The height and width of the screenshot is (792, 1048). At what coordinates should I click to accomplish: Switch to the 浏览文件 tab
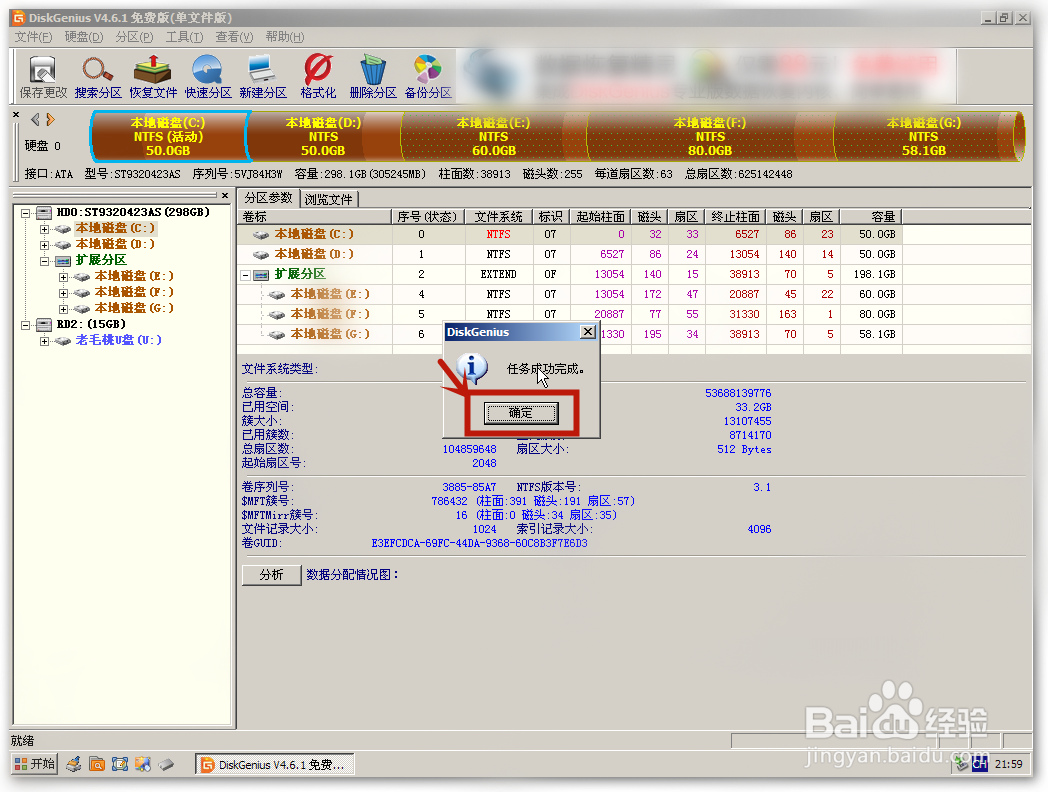pos(328,199)
